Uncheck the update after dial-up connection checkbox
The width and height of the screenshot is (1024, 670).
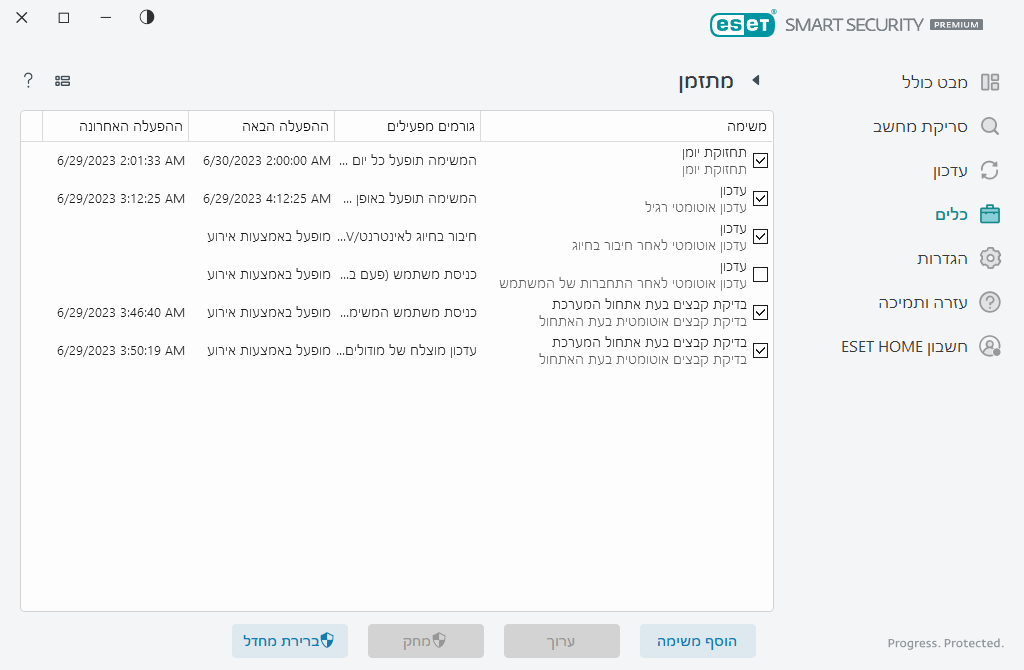tap(760, 236)
